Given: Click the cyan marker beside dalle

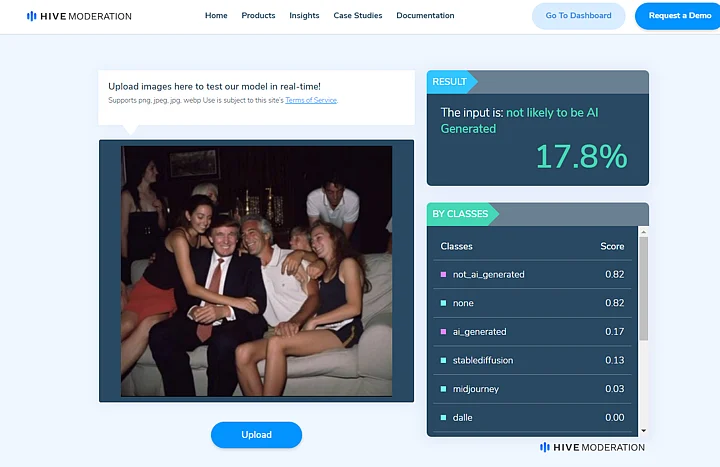Looking at the screenshot, I should click(x=443, y=417).
